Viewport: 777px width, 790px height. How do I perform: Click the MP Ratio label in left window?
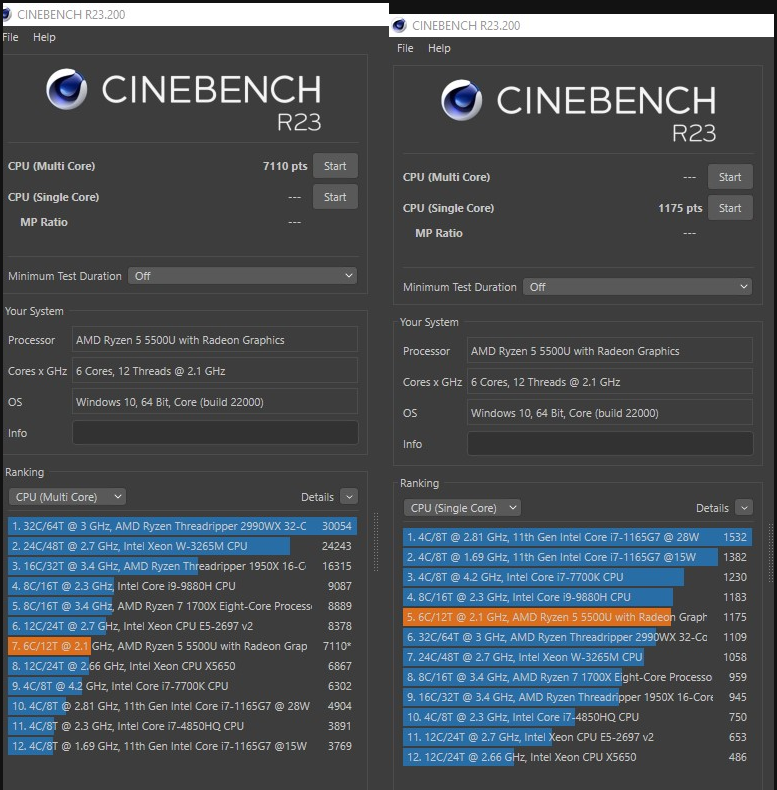click(44, 222)
